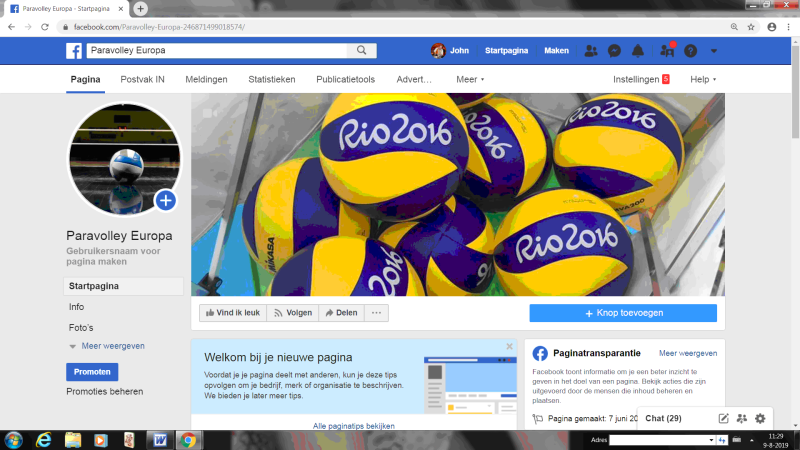Start new message from chat bar
800x450 pixels.
point(723,418)
